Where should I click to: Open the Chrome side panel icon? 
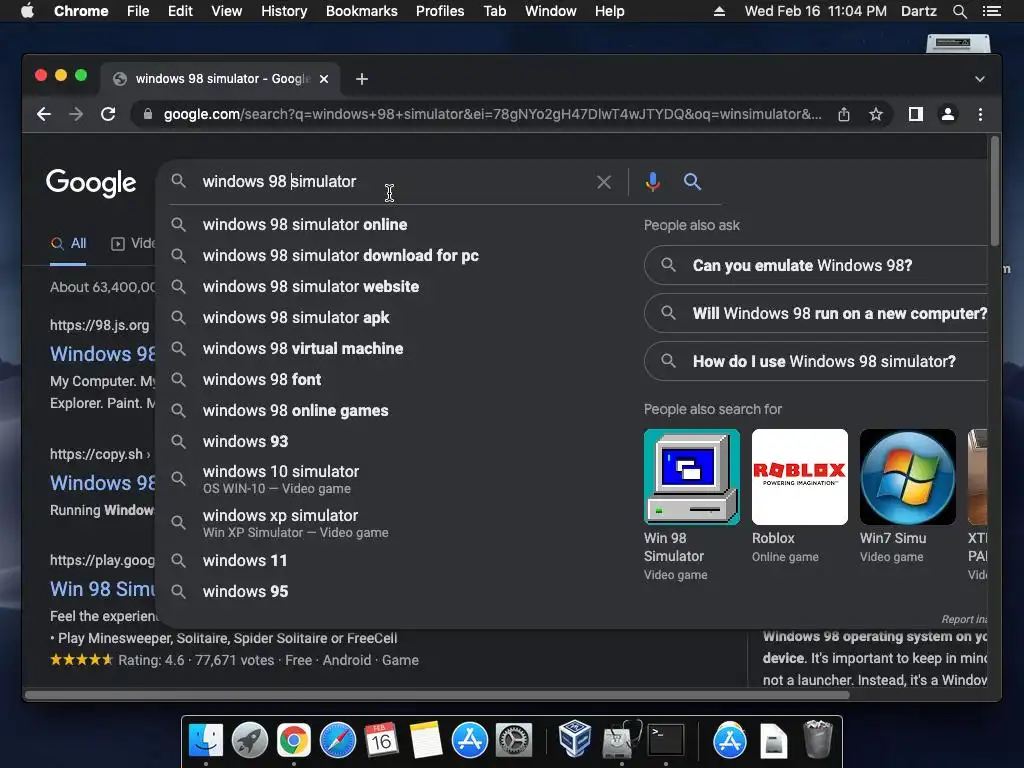pyautogui.click(x=916, y=114)
